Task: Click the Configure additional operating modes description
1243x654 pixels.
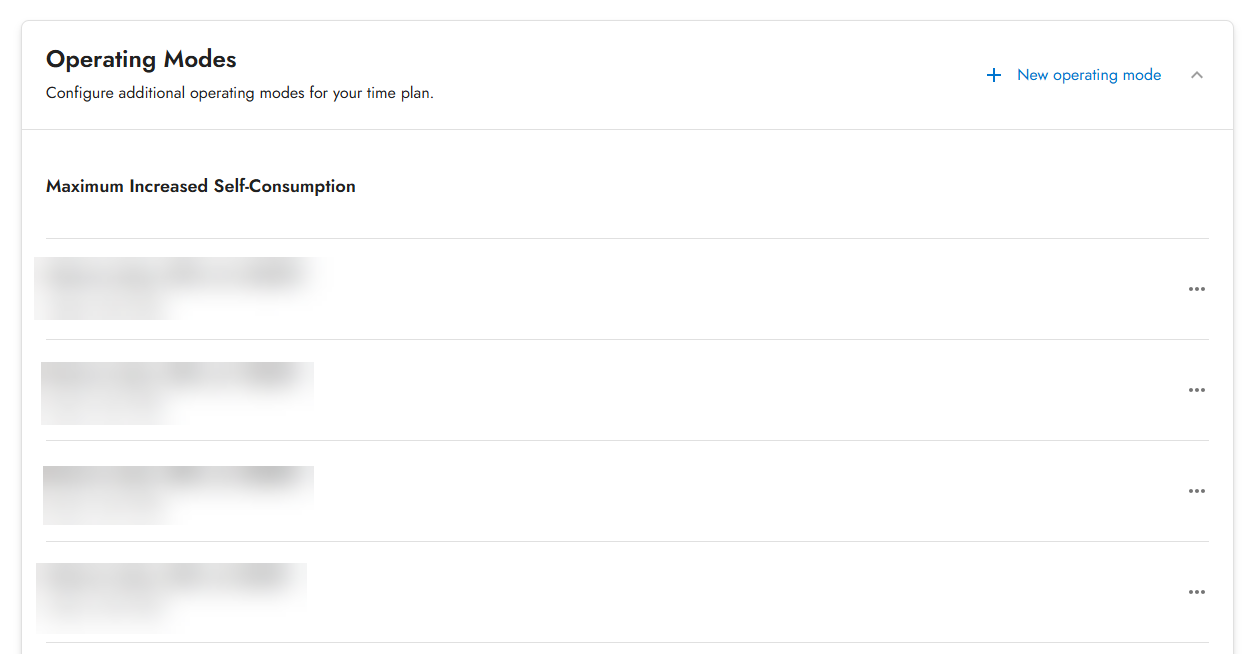Action: tap(239, 94)
